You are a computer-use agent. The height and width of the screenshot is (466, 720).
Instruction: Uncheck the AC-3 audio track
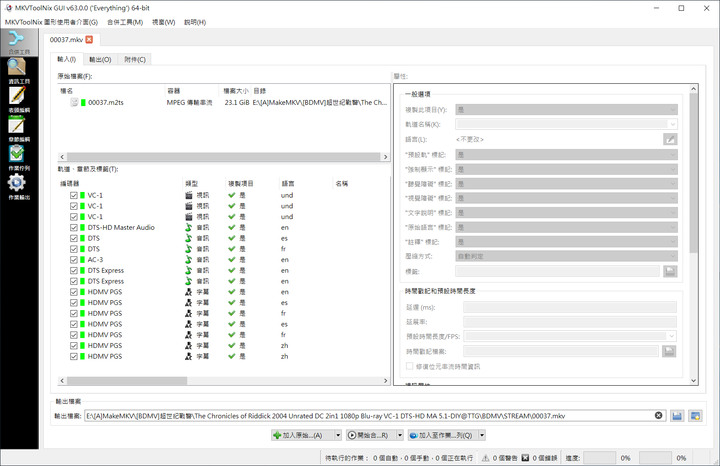[74, 259]
